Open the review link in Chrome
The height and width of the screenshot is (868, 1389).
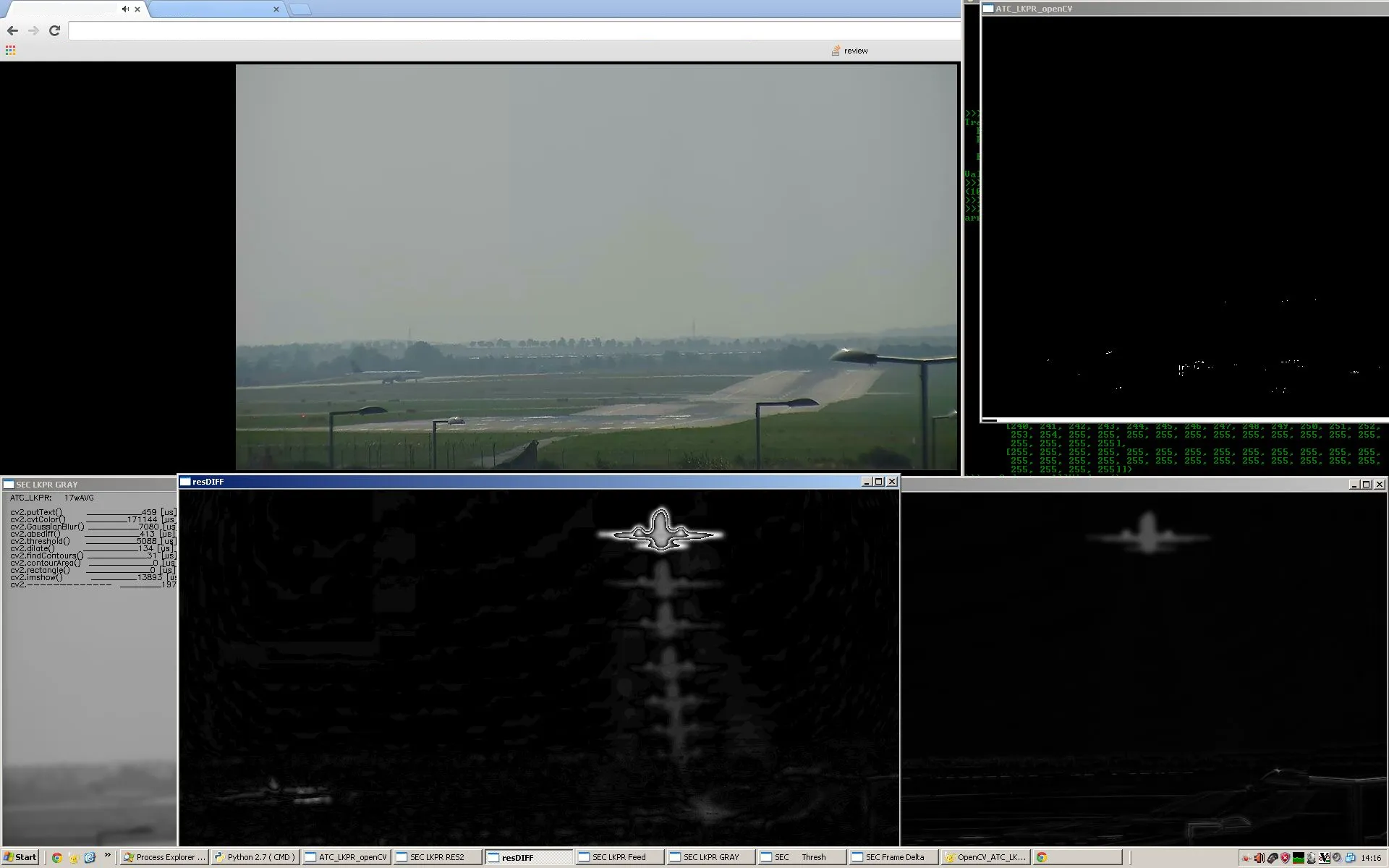(855, 51)
